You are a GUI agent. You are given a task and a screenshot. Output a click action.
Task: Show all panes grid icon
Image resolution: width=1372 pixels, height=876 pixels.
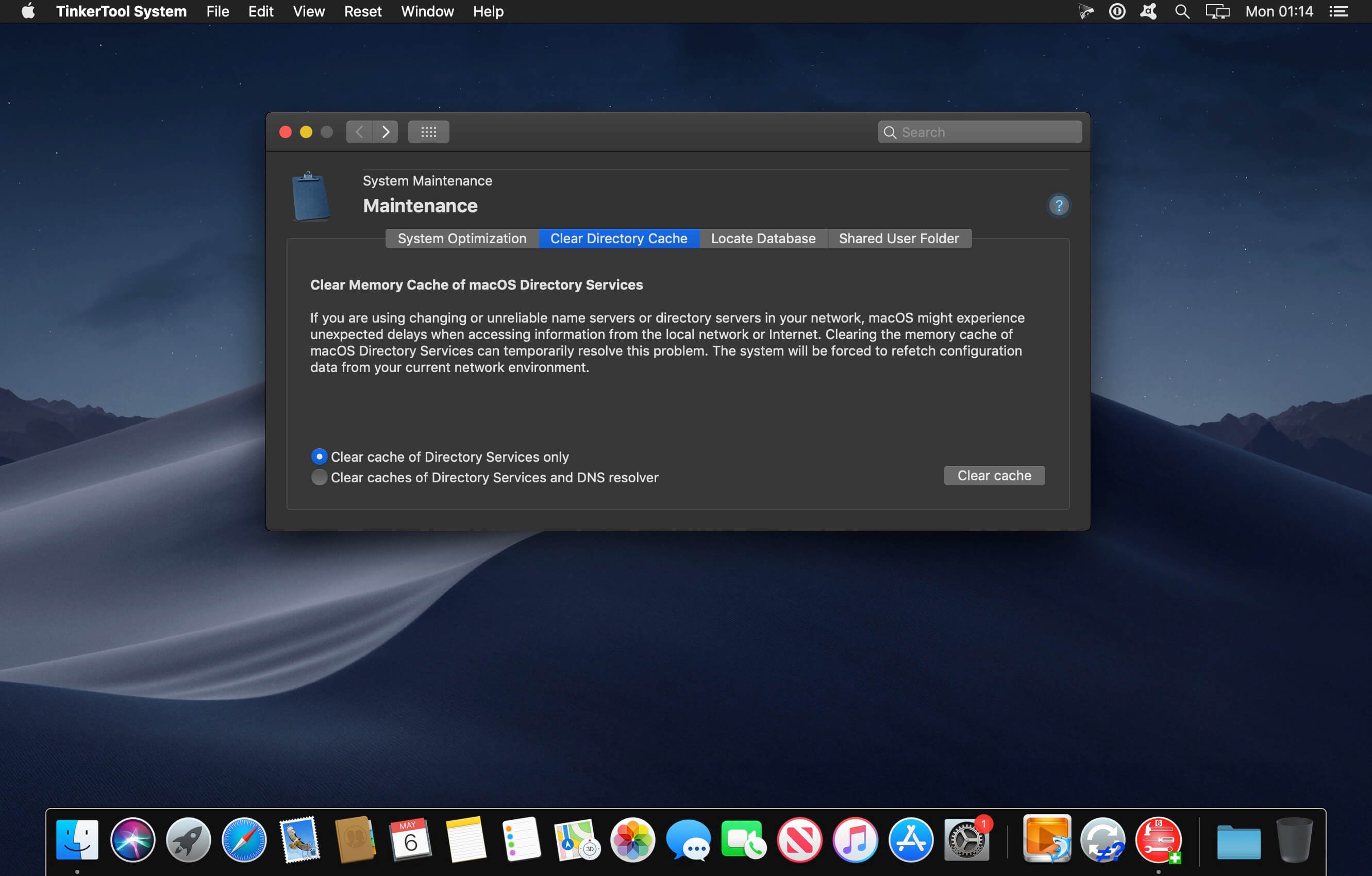428,132
